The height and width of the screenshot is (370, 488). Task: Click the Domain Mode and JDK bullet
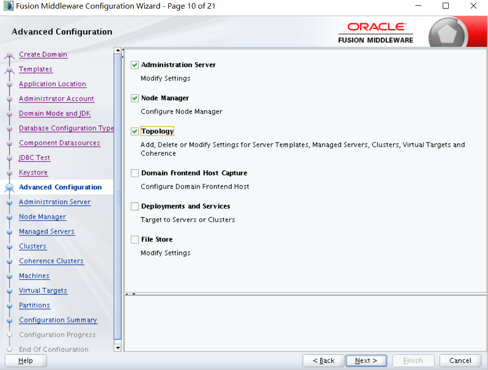click(x=9, y=114)
